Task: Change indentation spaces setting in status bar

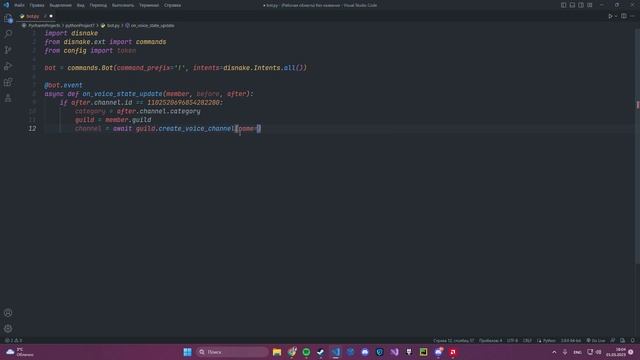Action: point(490,340)
